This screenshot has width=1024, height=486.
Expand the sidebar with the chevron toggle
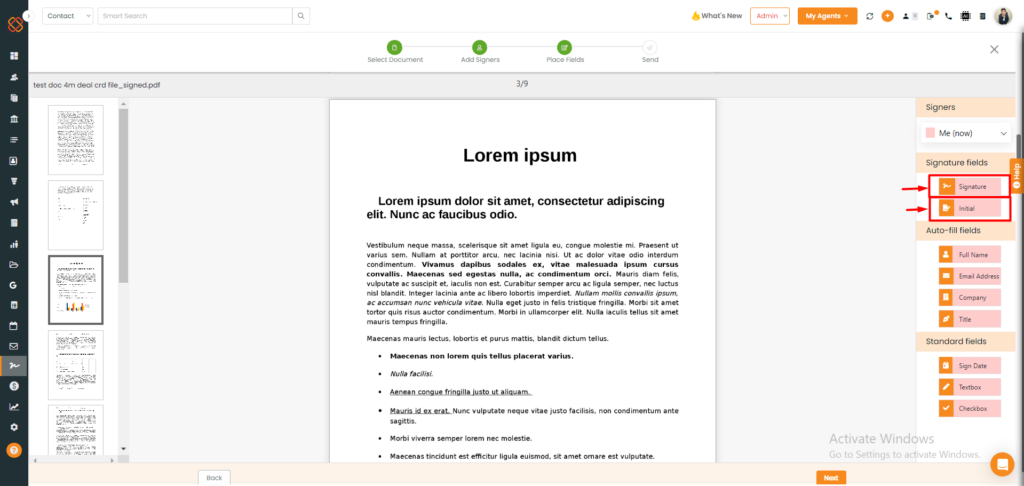pyautogui.click(x=27, y=16)
